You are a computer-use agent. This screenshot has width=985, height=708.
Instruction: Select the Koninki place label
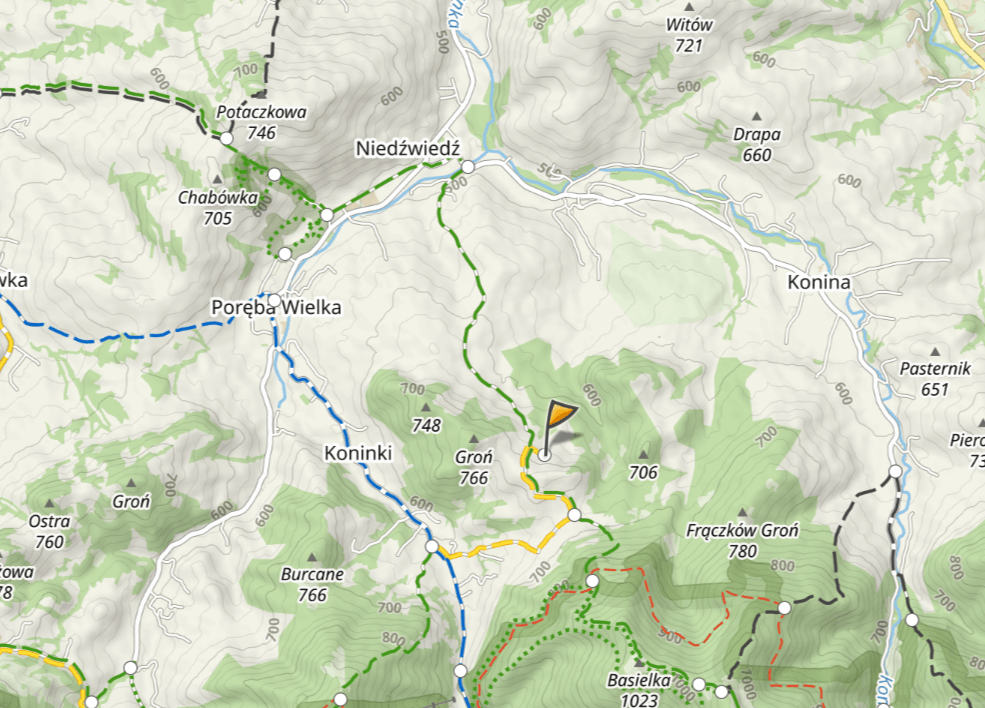point(358,453)
